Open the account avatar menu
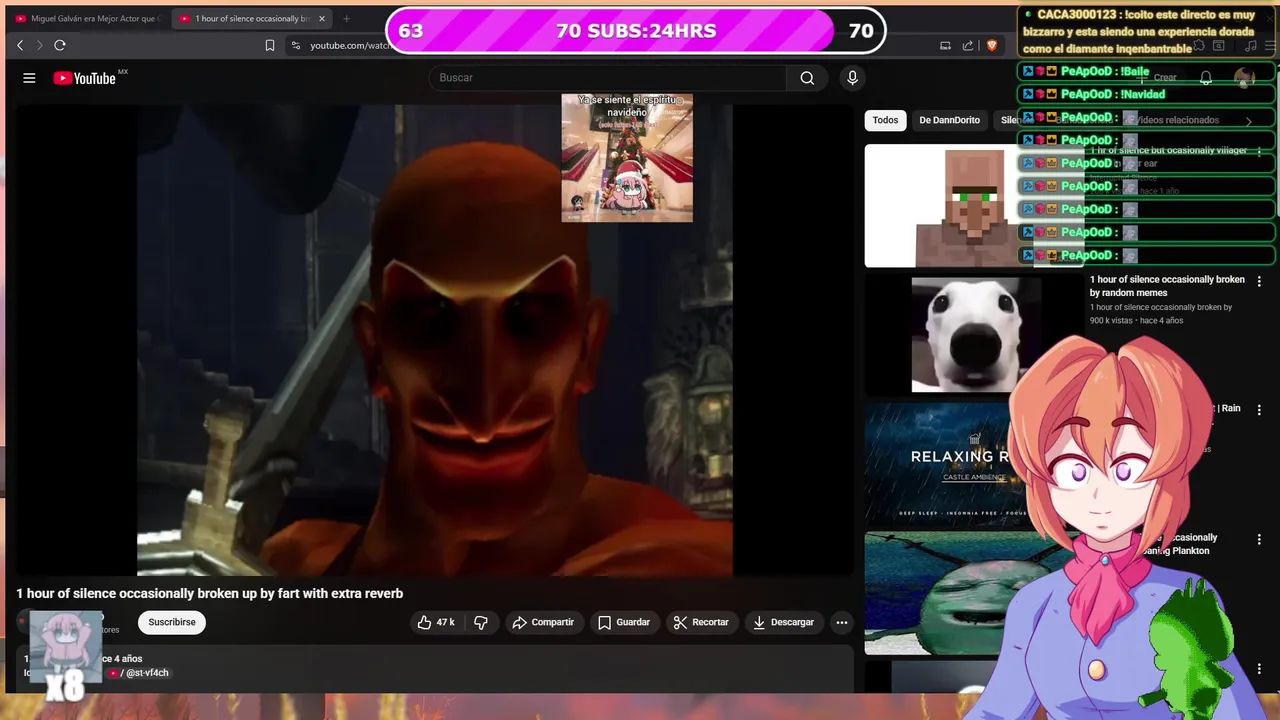The image size is (1280, 720). point(1245,78)
